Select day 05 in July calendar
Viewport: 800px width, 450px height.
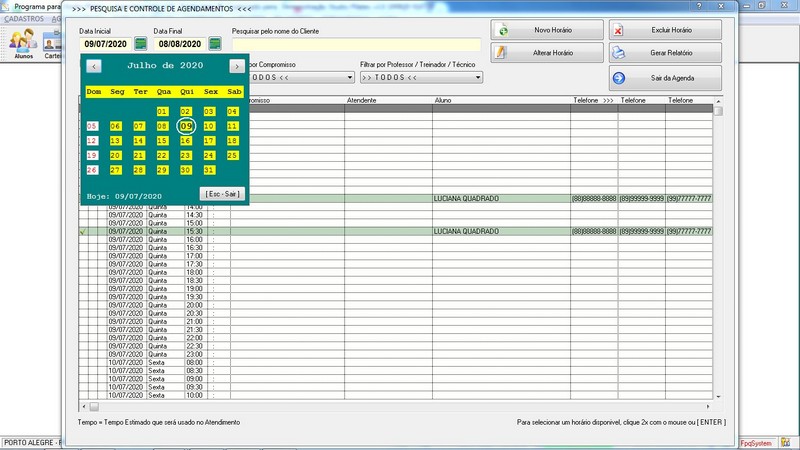92,126
